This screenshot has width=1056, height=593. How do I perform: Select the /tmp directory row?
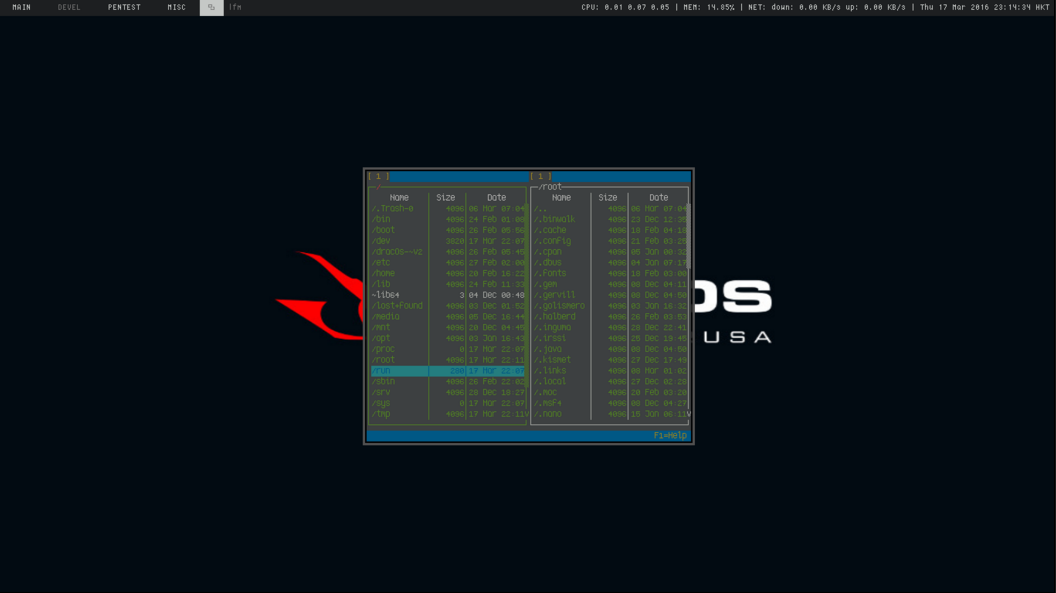tap(447, 414)
